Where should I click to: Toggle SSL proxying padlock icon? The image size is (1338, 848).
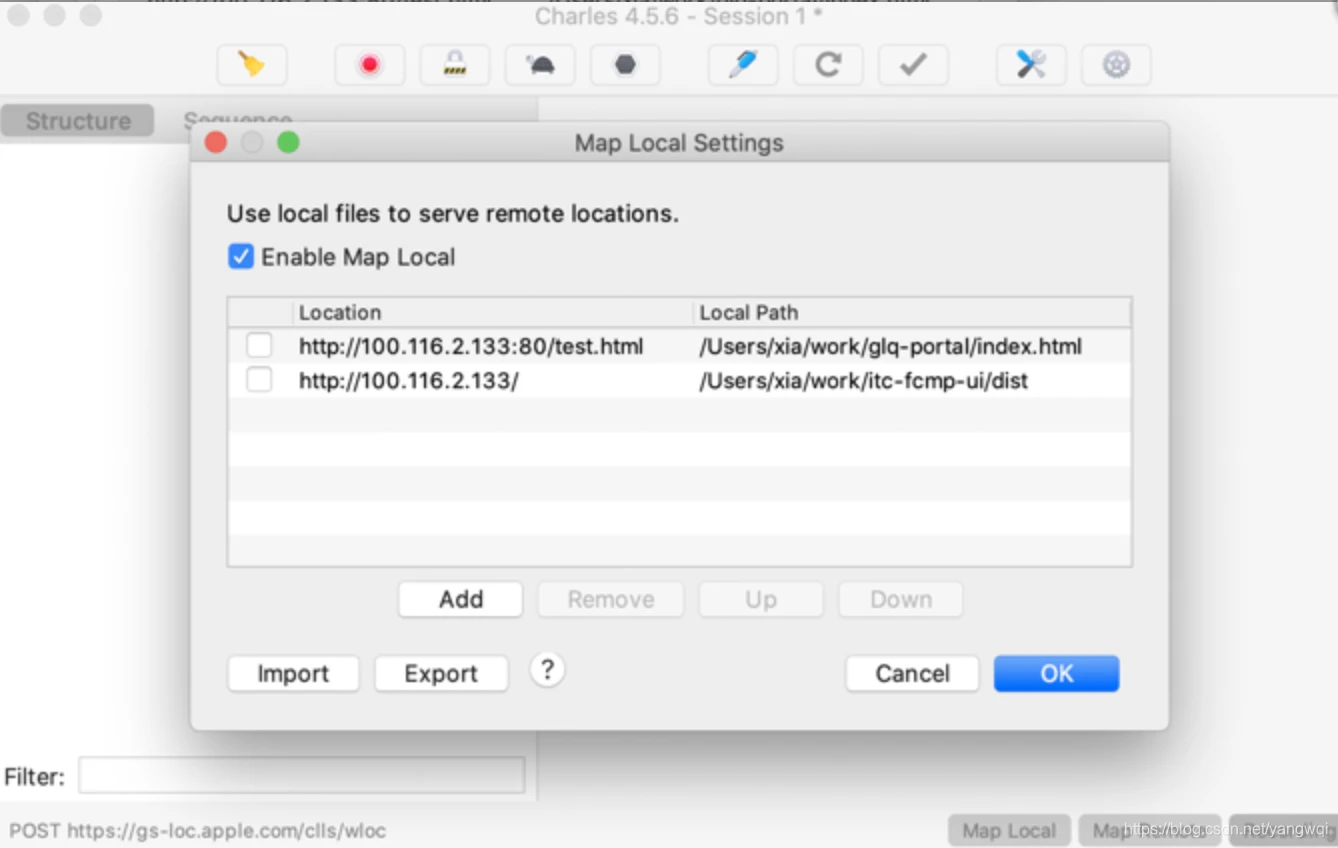(455, 65)
